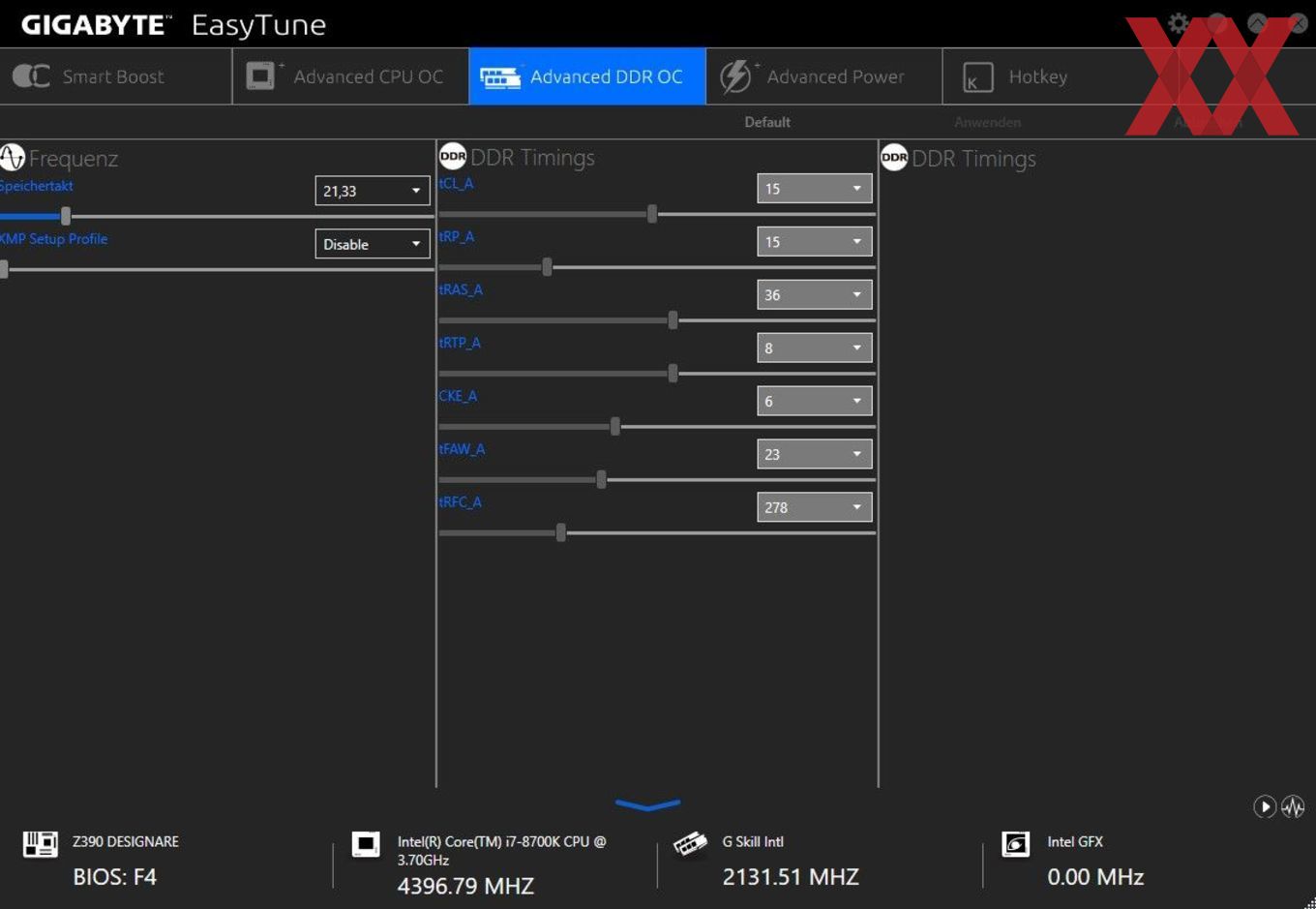Click the CPU icon in info bar
Screen dimensions: 1316x909
(x=366, y=844)
